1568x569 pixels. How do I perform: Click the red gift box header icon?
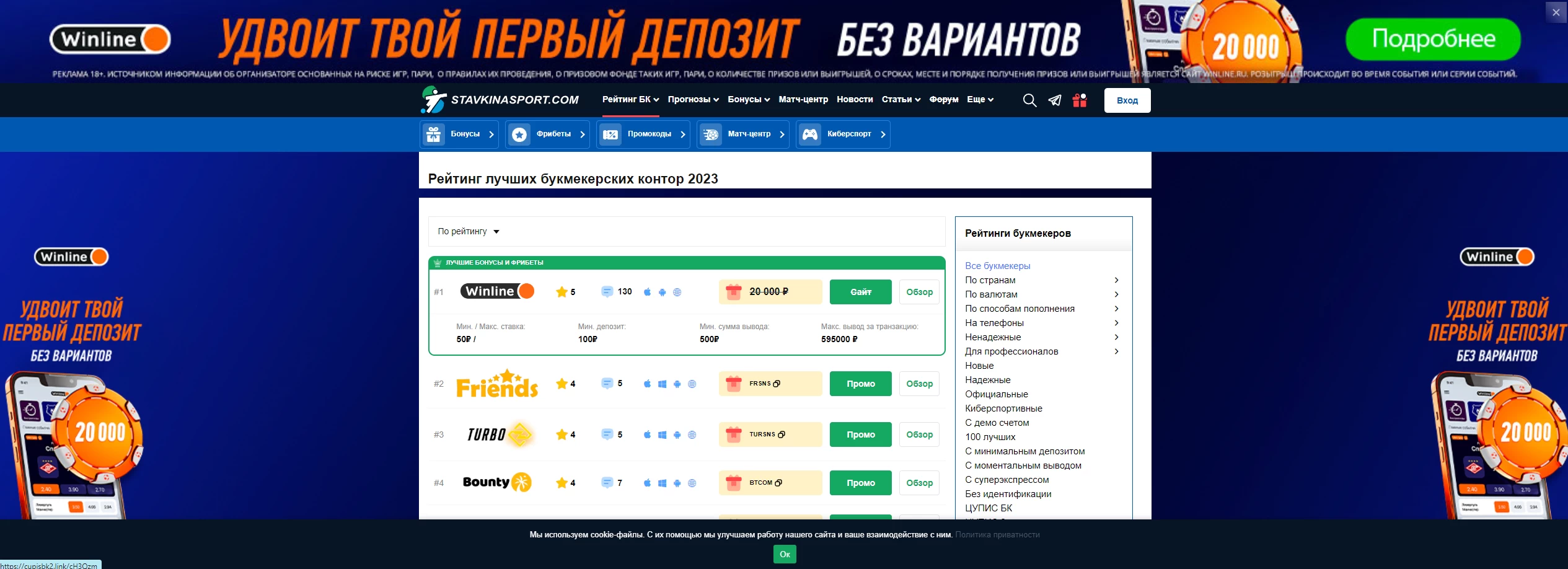[1080, 100]
